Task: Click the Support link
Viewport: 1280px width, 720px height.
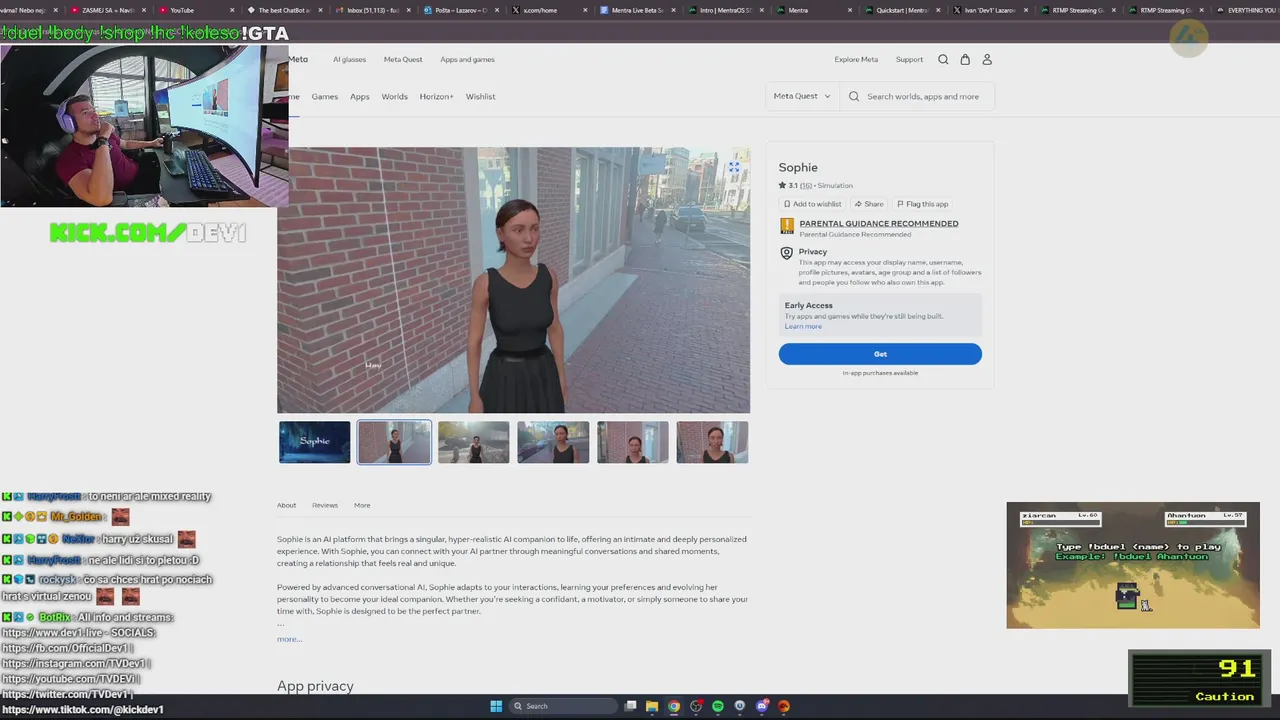Action: pyautogui.click(x=909, y=59)
